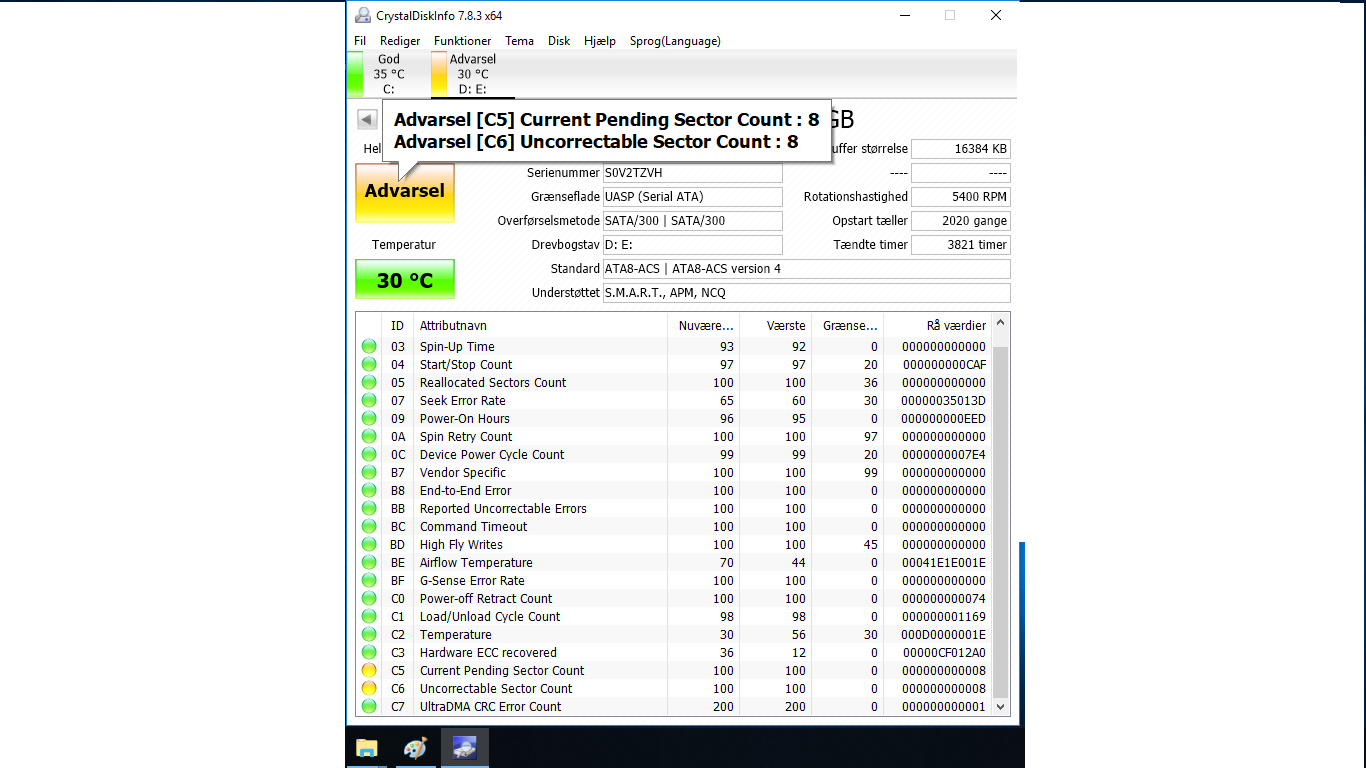Click status icon beside Start/Stop Count
The image size is (1366, 768).
tap(369, 365)
